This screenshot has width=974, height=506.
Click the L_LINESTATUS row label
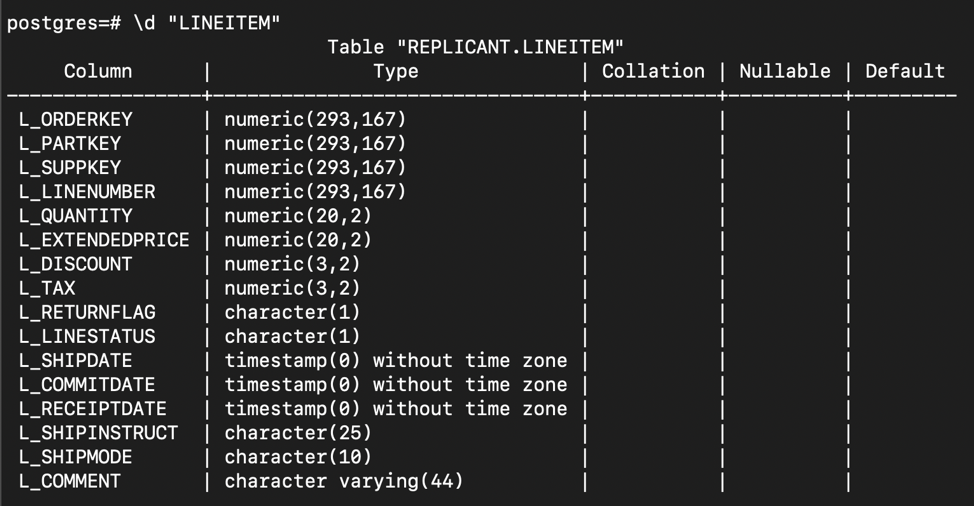pos(87,337)
